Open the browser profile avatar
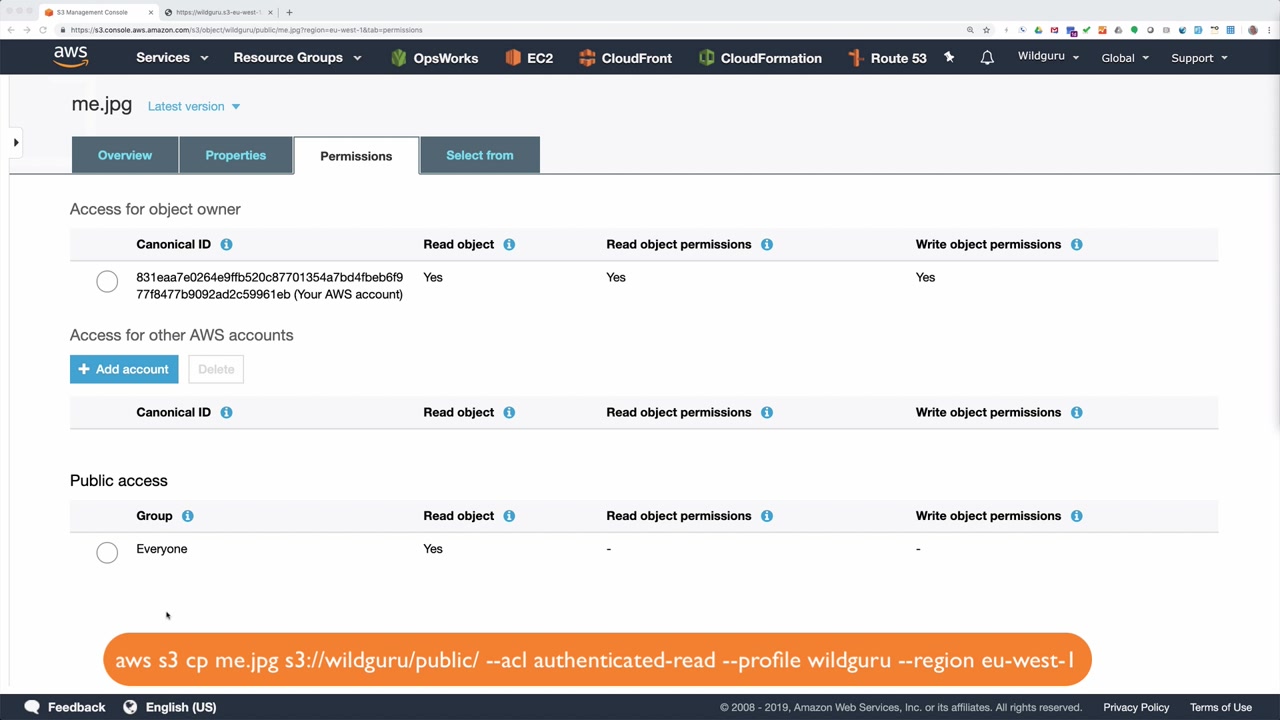 pos(1253,30)
